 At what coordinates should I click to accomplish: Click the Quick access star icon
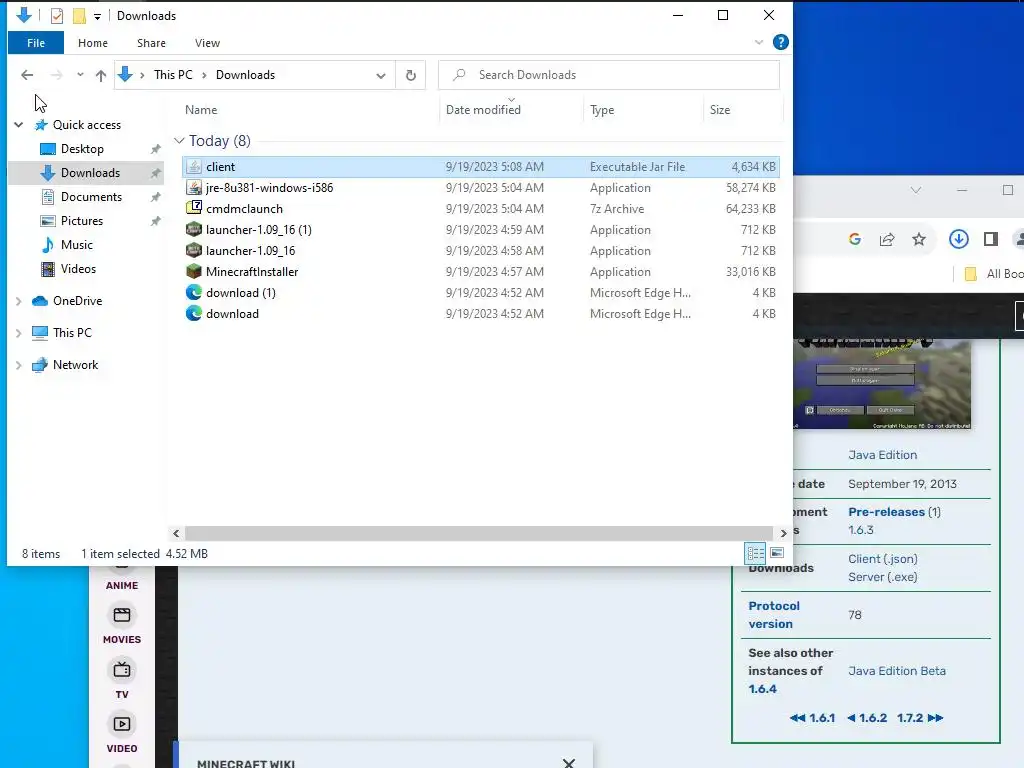[40, 125]
